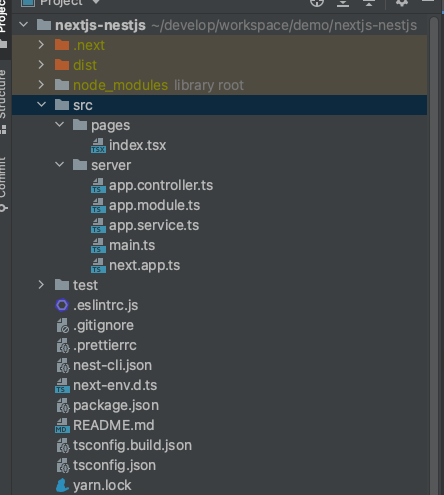Select the server folder name
This screenshot has width=444, height=495.
[111, 165]
